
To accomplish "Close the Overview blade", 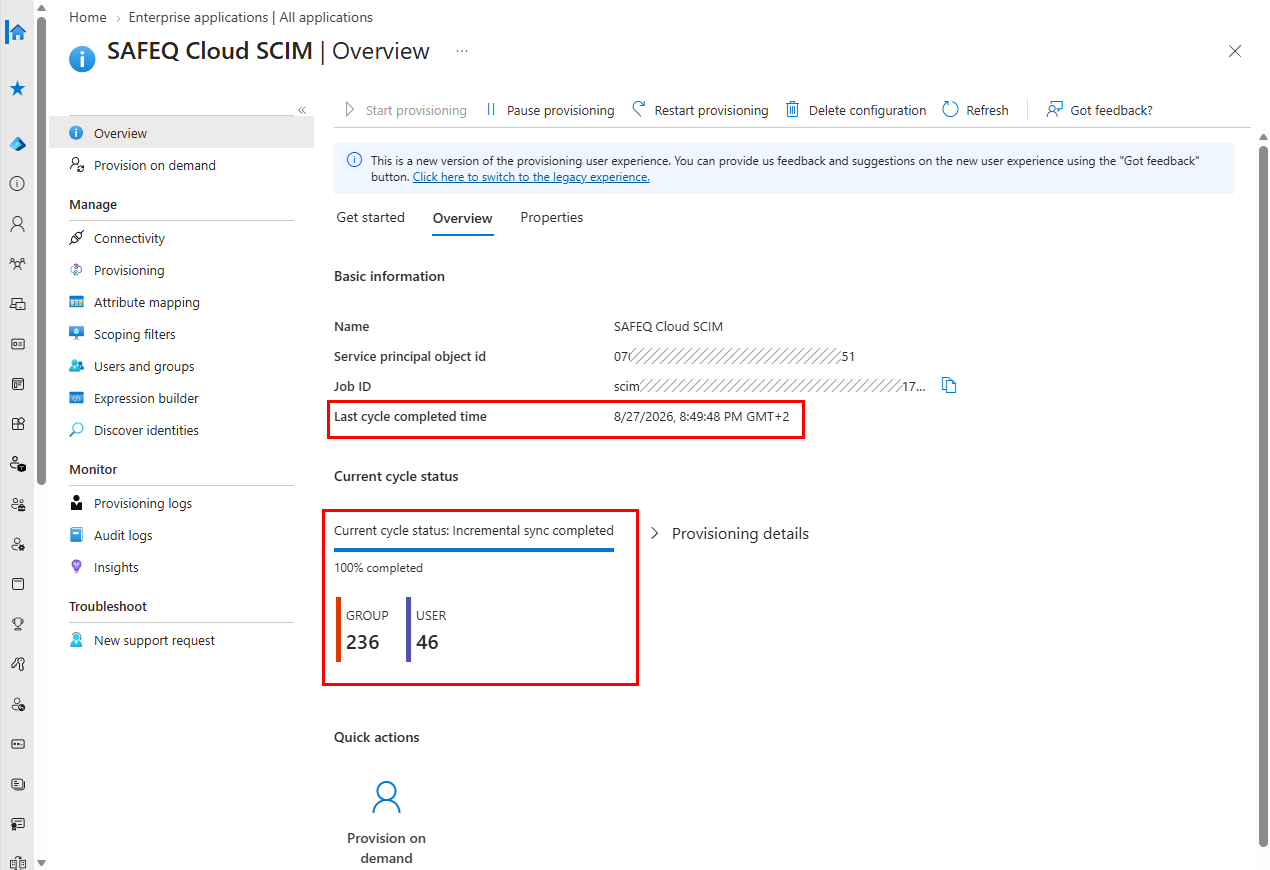I will 1235,51.
